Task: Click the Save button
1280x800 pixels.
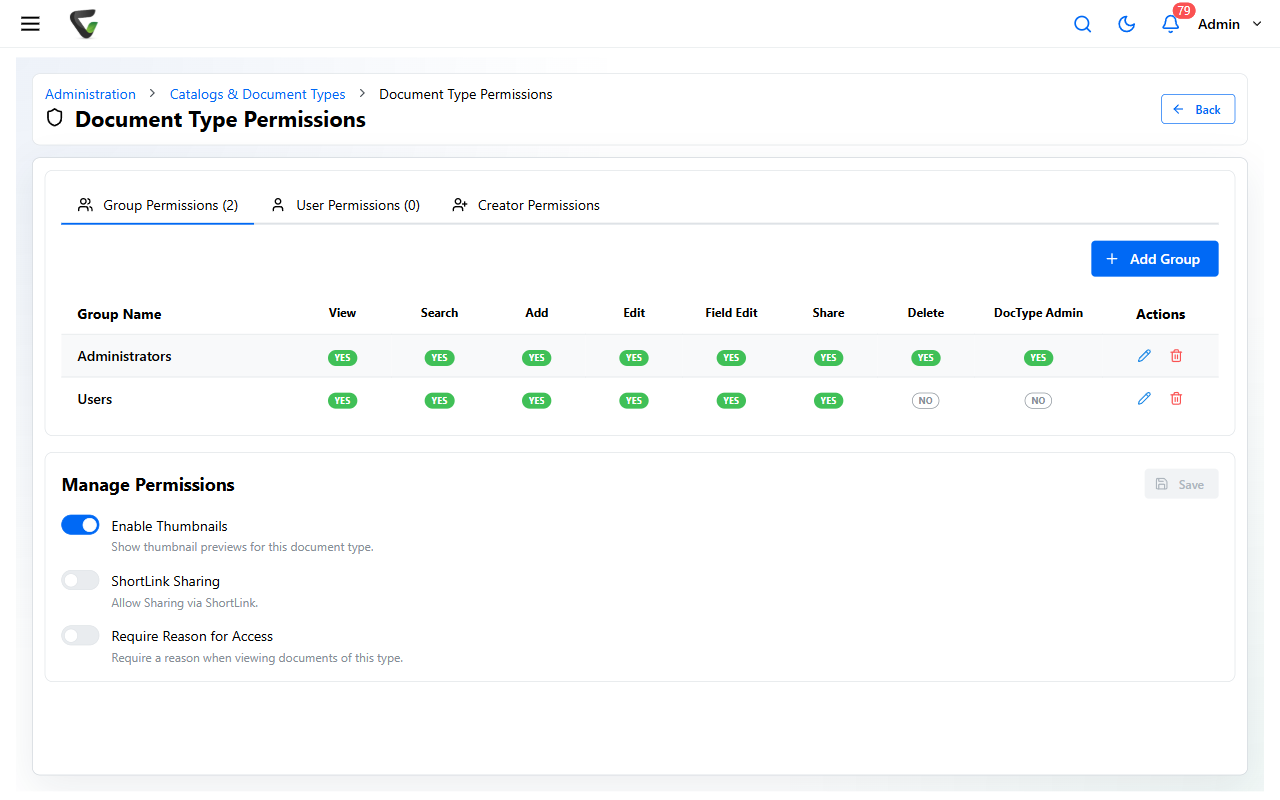Action: (x=1181, y=484)
